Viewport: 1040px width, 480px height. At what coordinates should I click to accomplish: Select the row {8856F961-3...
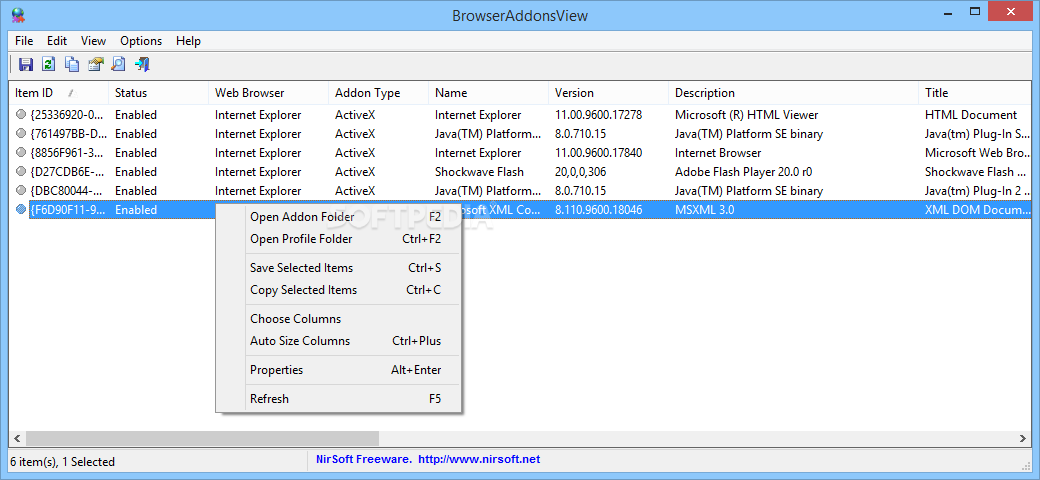point(520,153)
